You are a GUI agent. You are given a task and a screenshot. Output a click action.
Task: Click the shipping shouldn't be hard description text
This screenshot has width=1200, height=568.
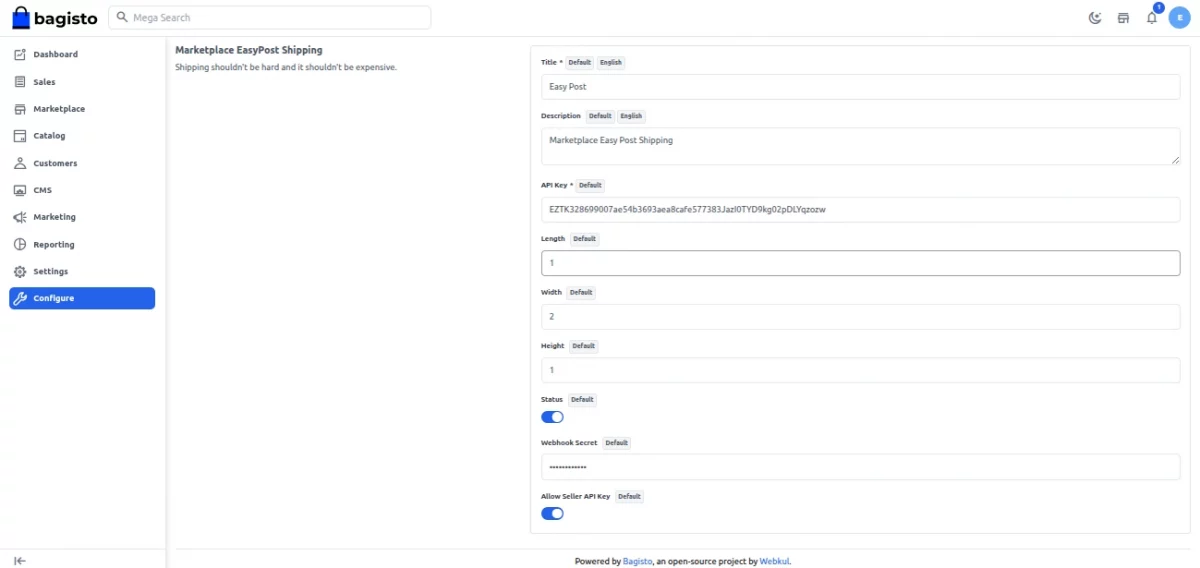[286, 67]
